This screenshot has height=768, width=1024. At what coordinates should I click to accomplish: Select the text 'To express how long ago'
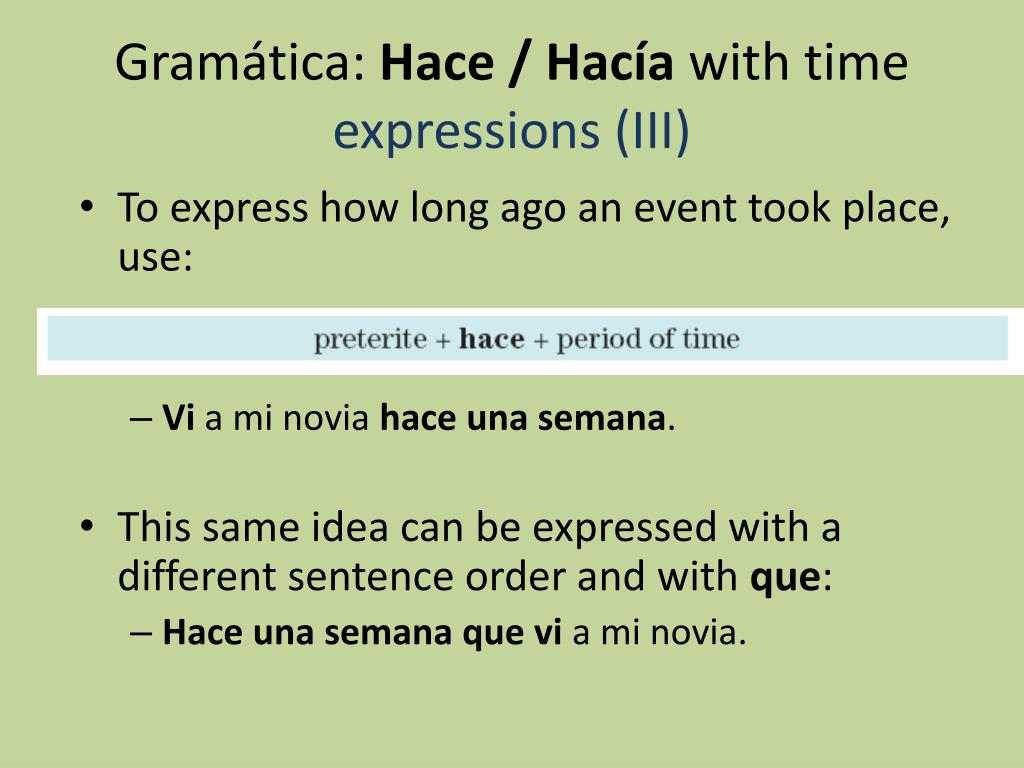[x=341, y=209]
